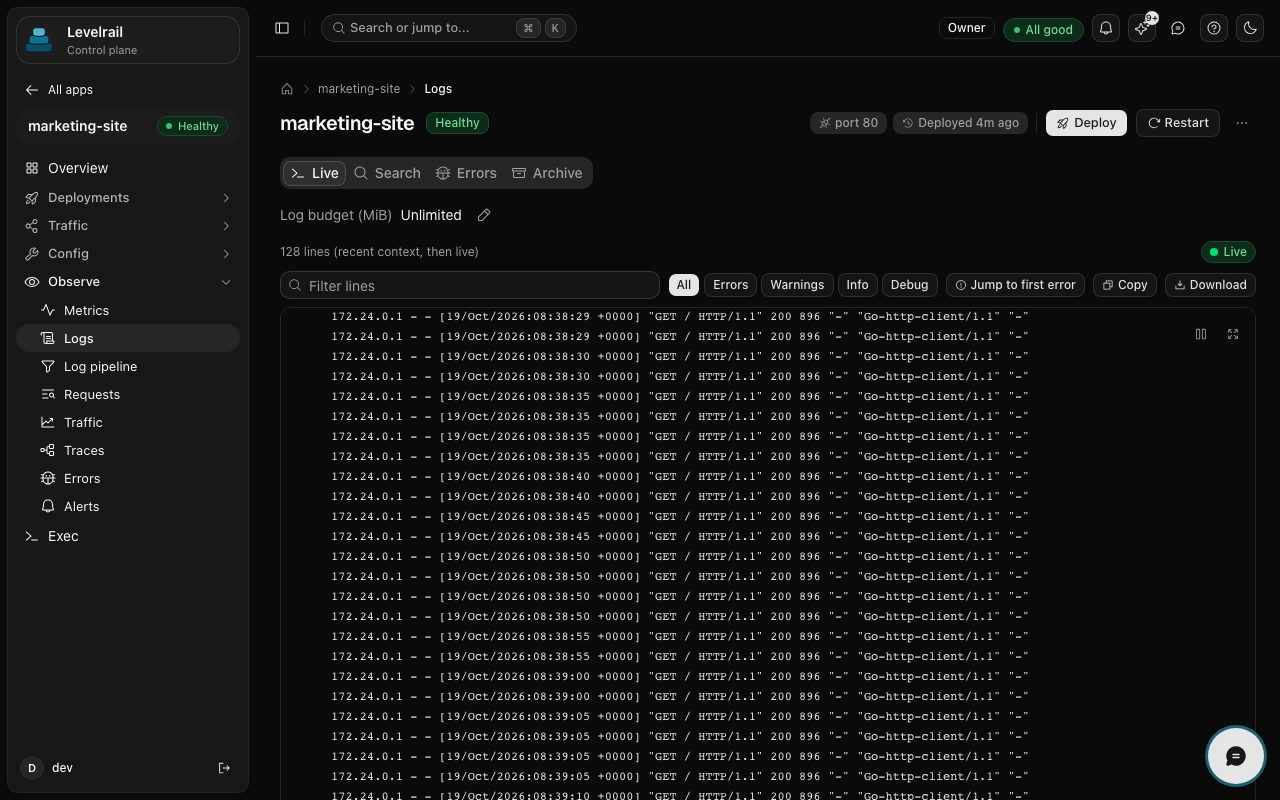
Task: Click the home breadcrumb icon
Action: (287, 89)
